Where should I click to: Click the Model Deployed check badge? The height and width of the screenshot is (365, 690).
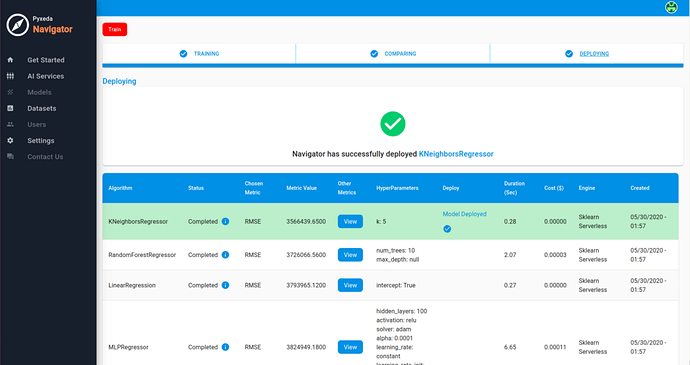coord(447,229)
